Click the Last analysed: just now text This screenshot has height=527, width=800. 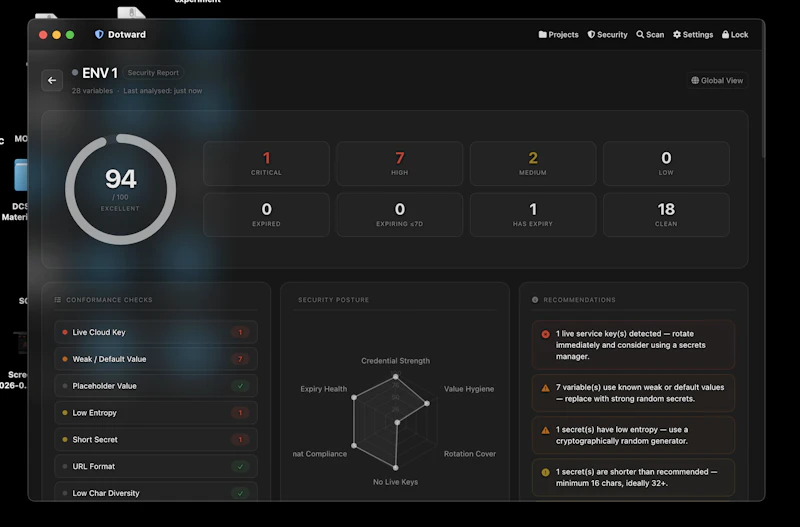point(163,91)
